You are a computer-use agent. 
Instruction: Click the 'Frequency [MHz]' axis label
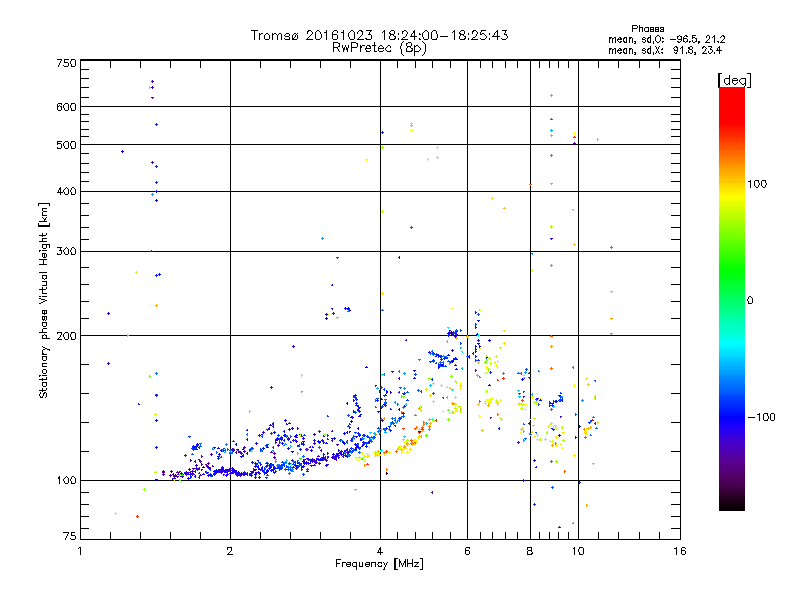click(x=379, y=564)
